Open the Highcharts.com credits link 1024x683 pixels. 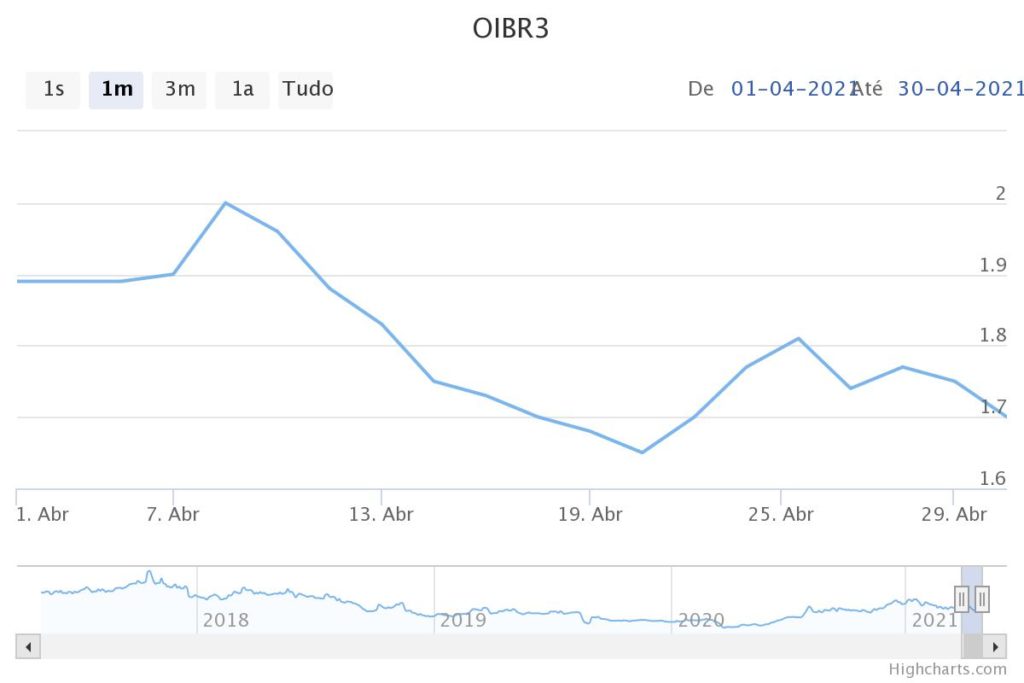click(946, 670)
